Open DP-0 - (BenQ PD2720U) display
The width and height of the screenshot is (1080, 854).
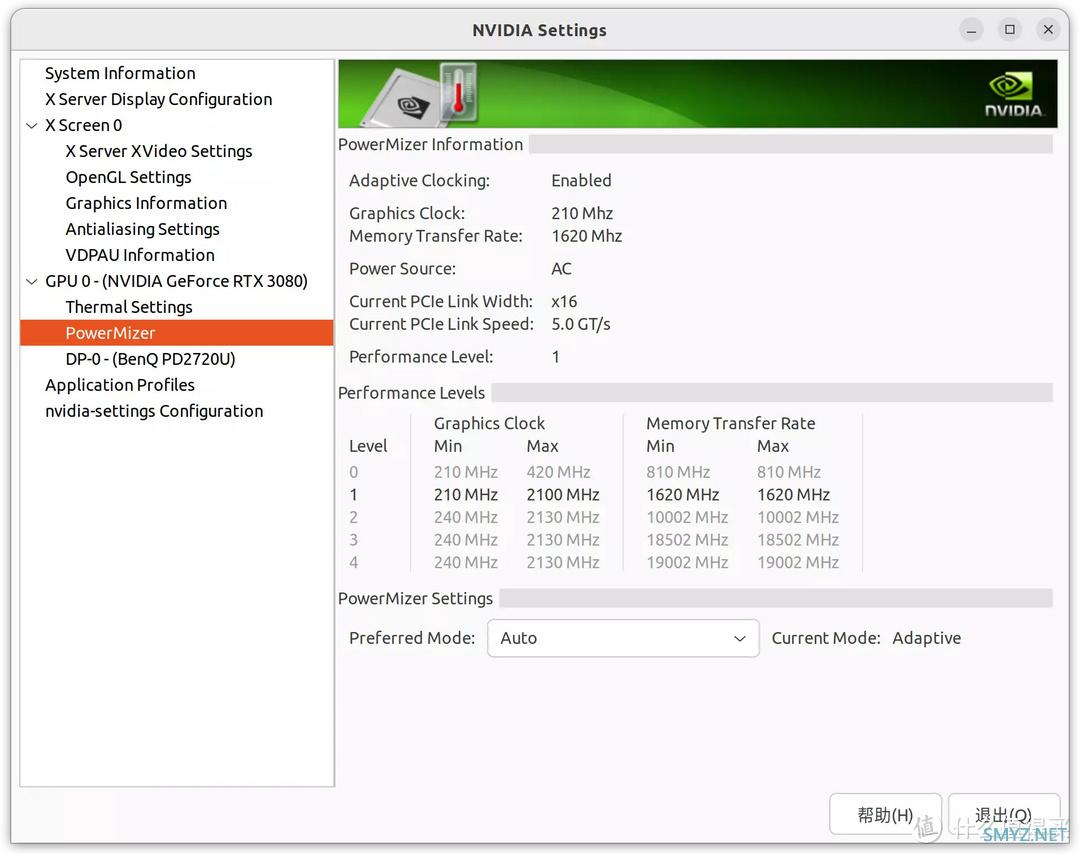[150, 359]
